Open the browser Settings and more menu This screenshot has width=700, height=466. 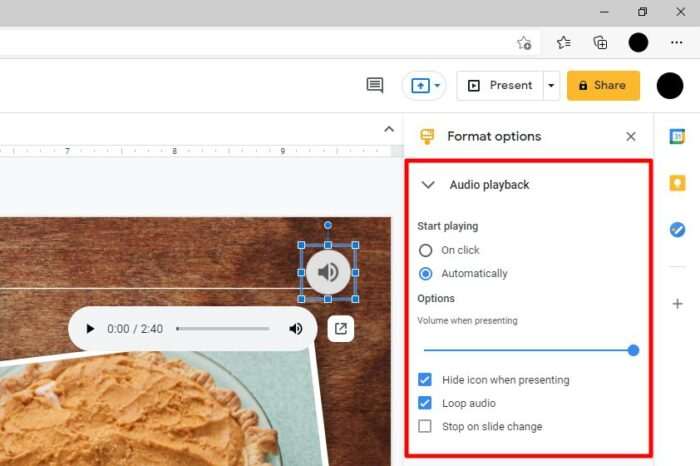point(676,43)
